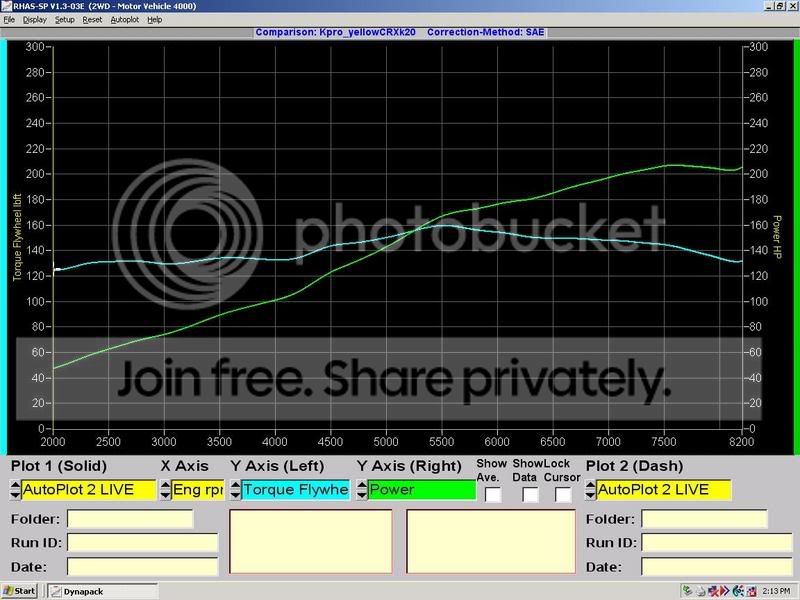Click the printer tray icon
This screenshot has height=600, width=800.
pos(701,591)
